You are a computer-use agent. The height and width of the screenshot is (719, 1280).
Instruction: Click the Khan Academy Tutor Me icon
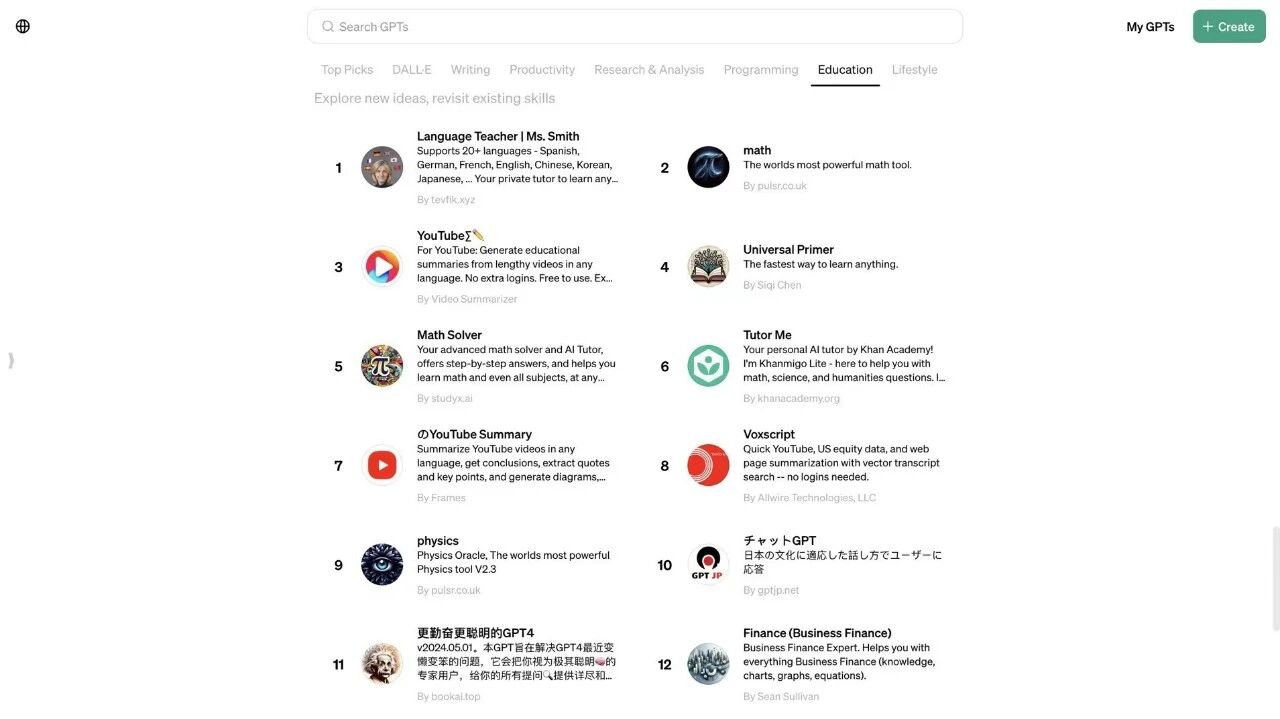(708, 366)
